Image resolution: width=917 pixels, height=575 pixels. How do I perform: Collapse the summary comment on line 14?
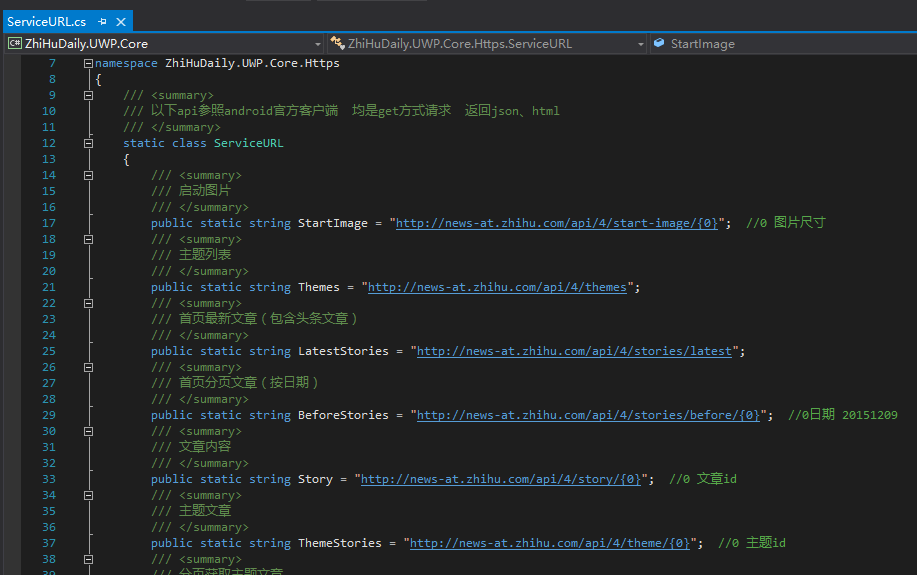[x=89, y=175]
